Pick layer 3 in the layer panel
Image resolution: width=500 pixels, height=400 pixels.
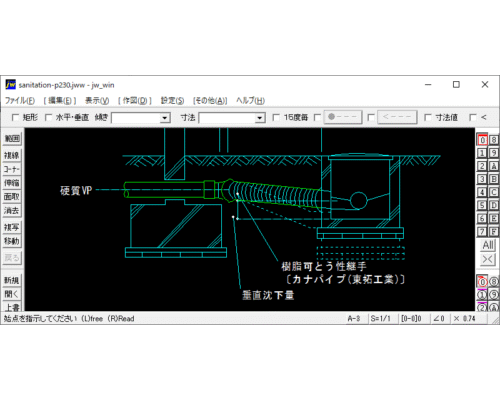point(482,179)
